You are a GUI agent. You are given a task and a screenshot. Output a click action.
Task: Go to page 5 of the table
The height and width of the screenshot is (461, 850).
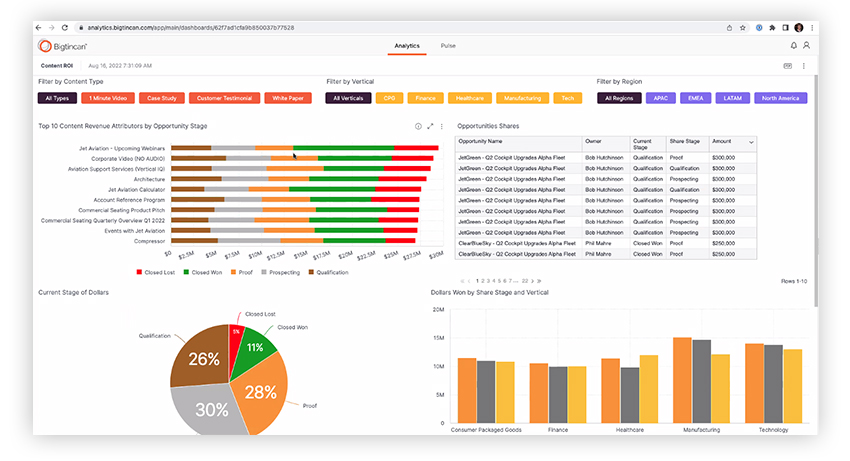tap(499, 281)
